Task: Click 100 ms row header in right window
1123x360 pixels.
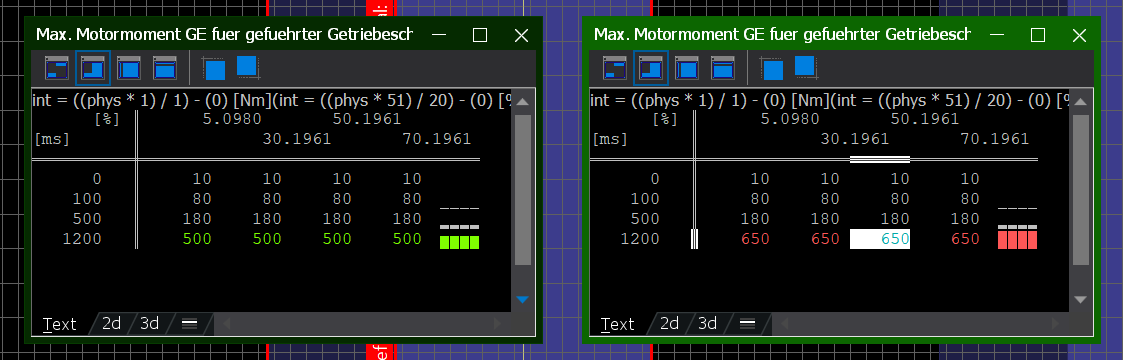Action: [645, 199]
